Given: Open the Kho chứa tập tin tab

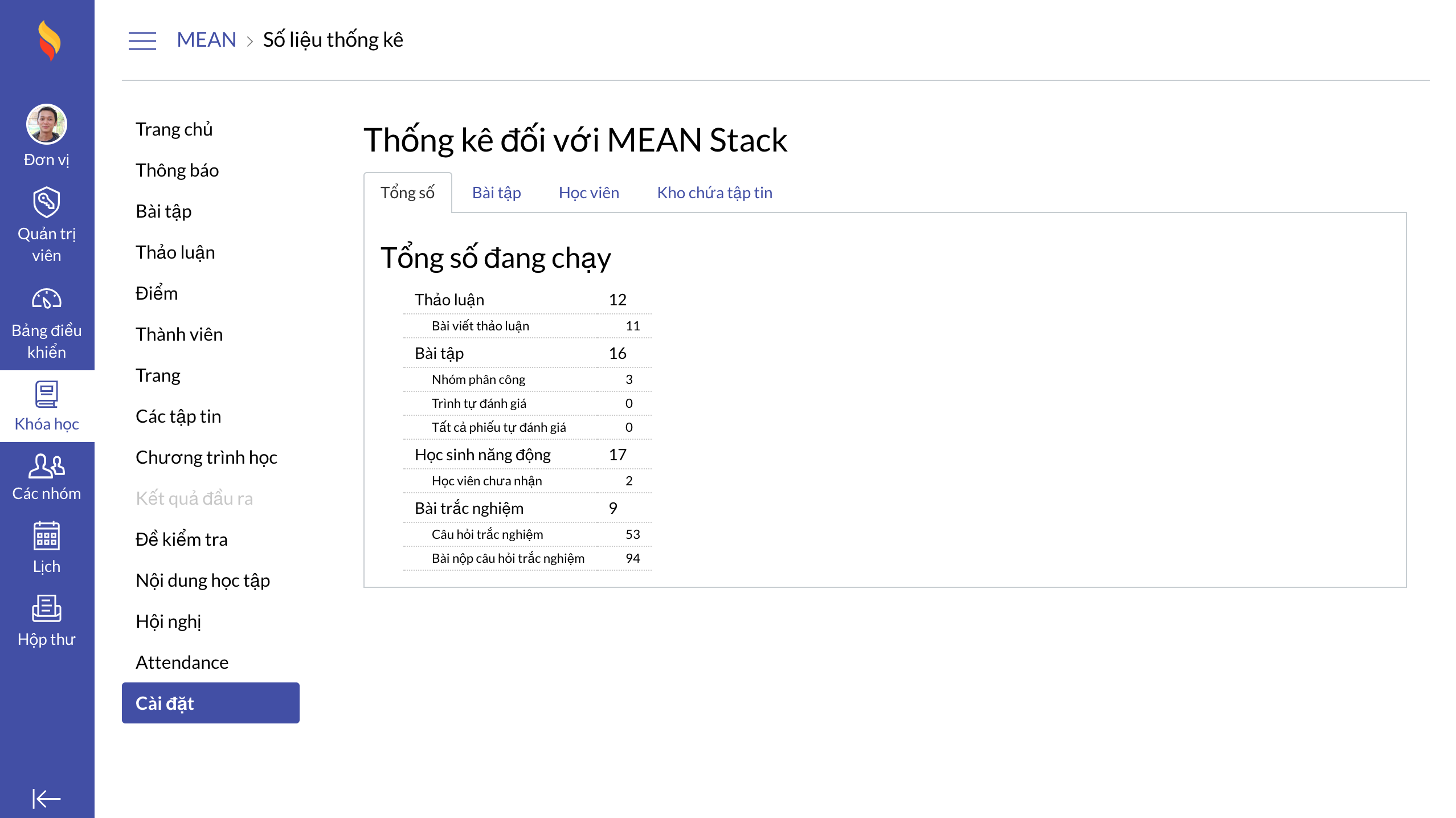Looking at the screenshot, I should [714, 193].
